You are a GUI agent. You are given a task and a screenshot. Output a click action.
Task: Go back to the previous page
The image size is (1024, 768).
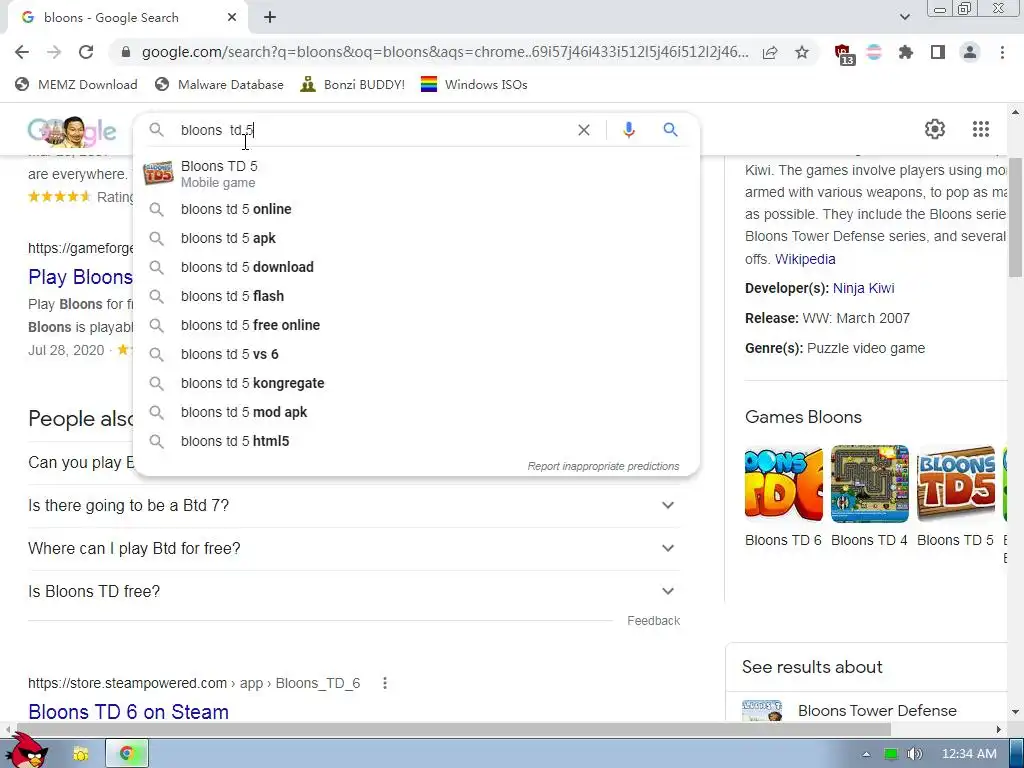[22, 52]
